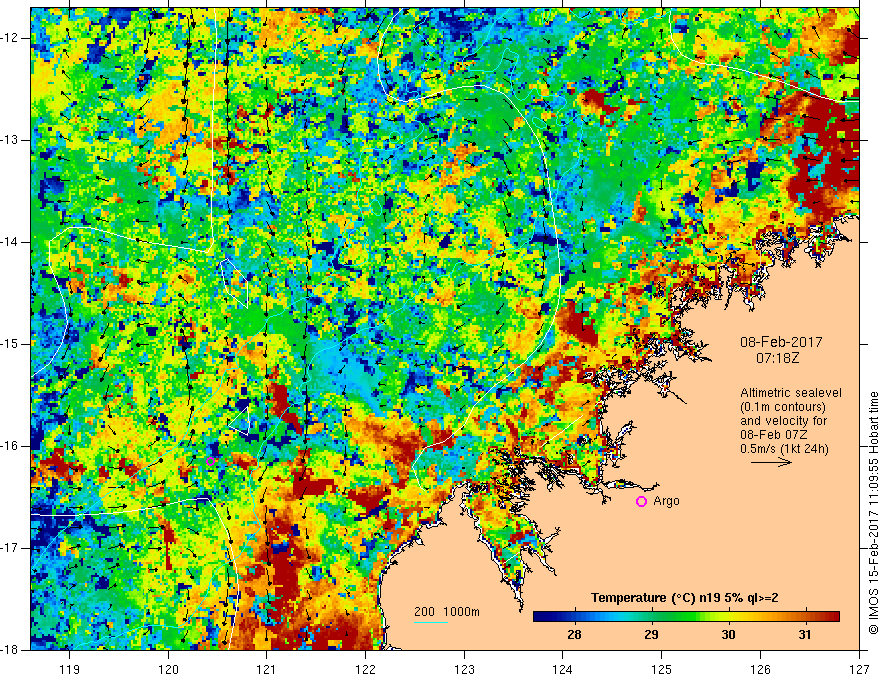Click the '-14' latitude axis label
880x680 pixels.
11,242
